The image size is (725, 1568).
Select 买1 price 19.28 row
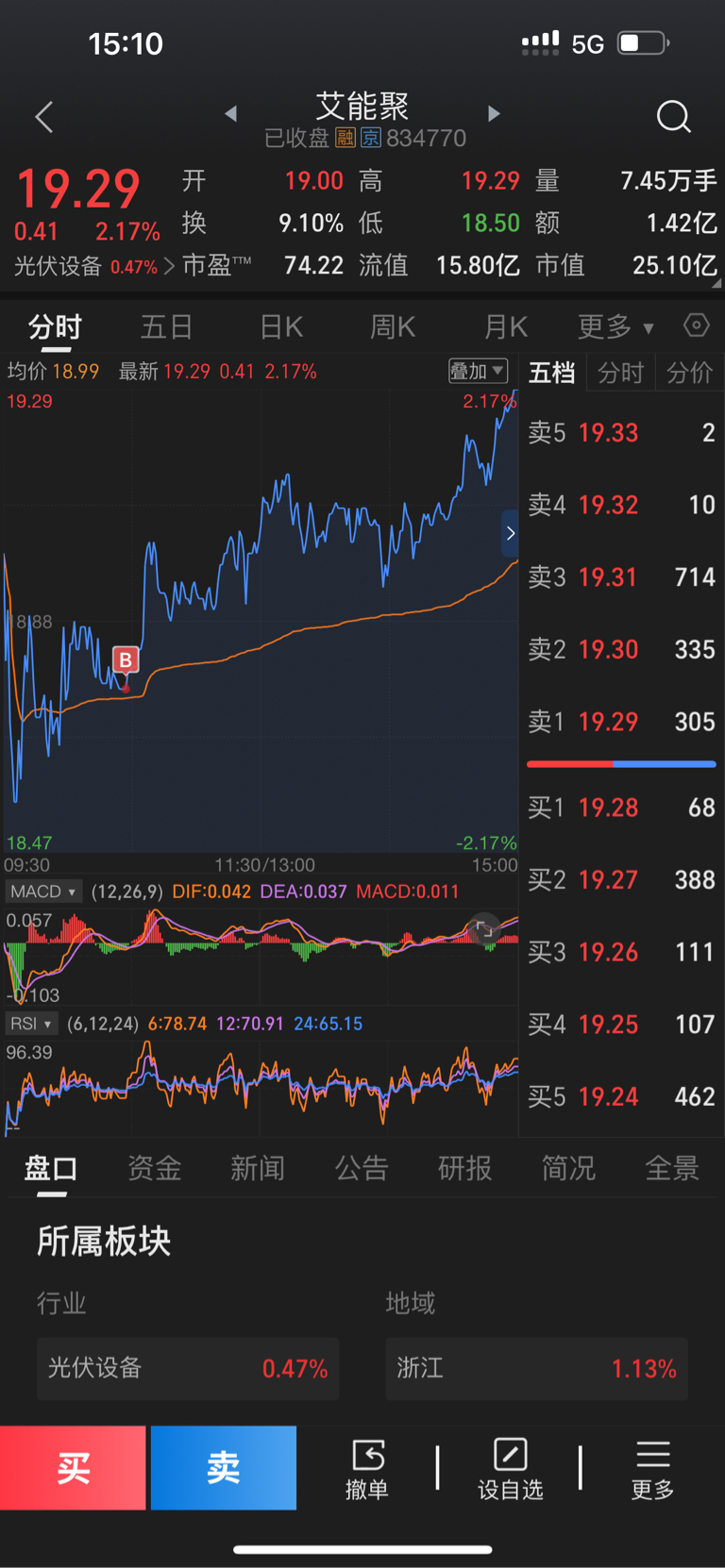click(x=621, y=808)
